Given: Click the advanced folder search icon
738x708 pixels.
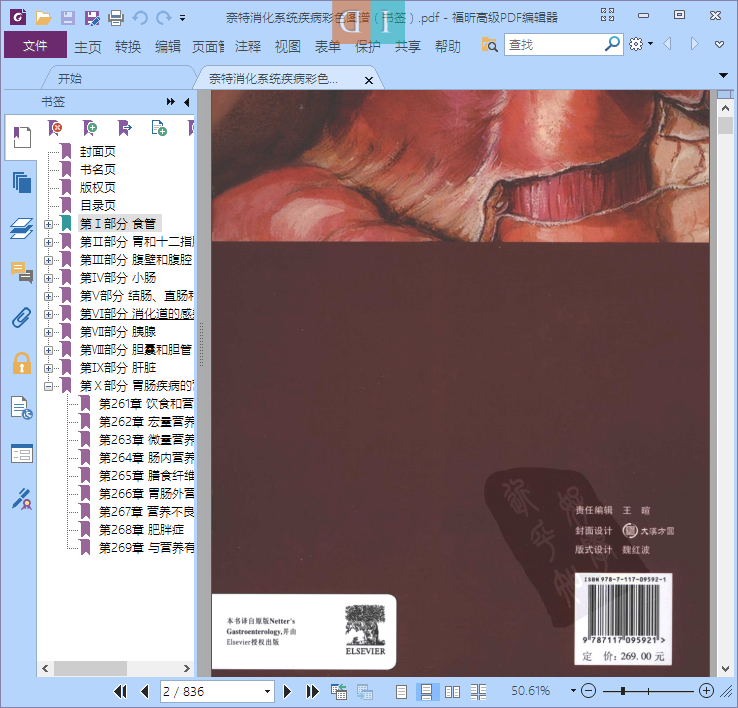Looking at the screenshot, I should [x=489, y=45].
